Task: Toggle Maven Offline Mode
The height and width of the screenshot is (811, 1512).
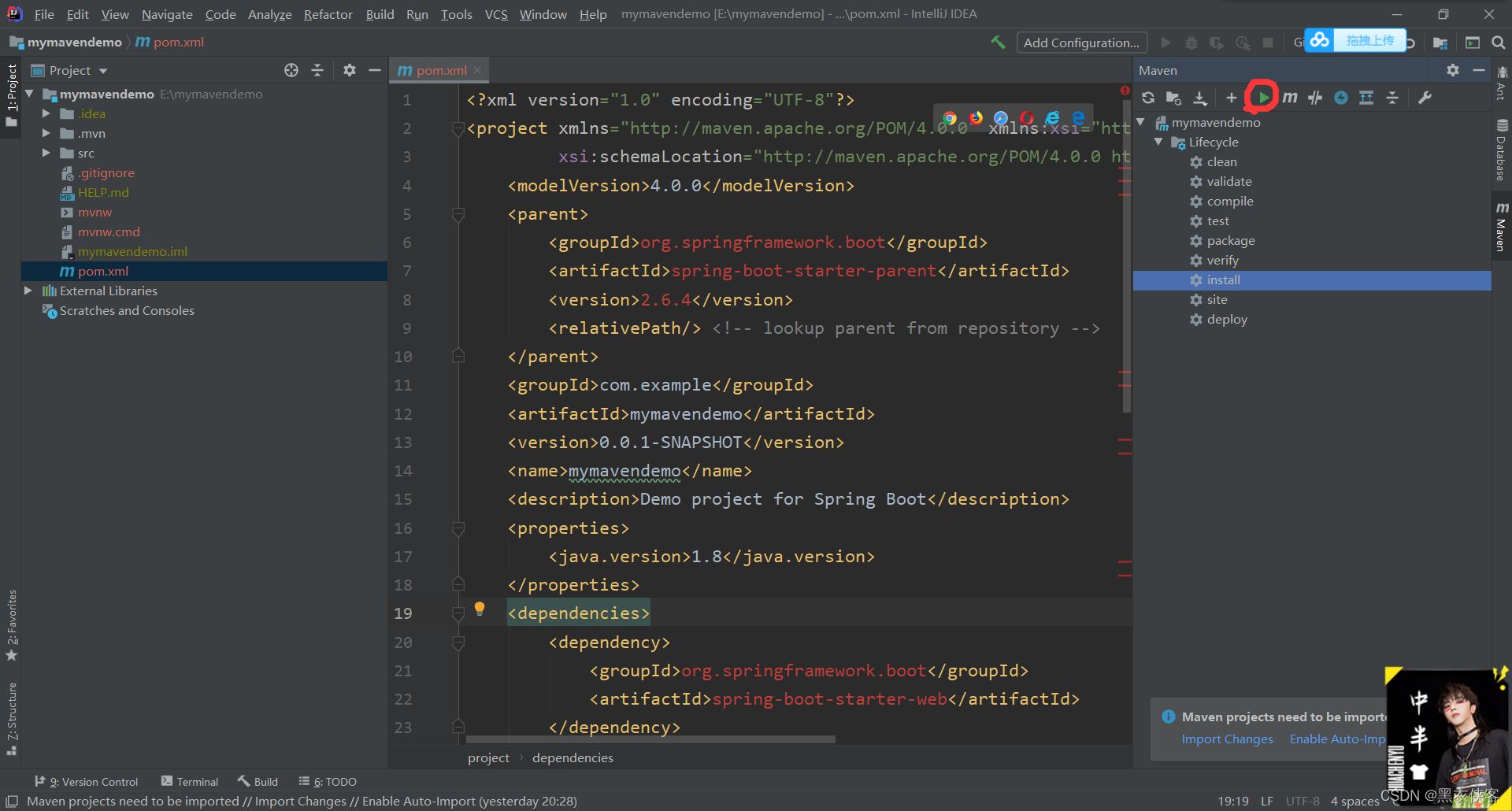Action: (x=1315, y=98)
